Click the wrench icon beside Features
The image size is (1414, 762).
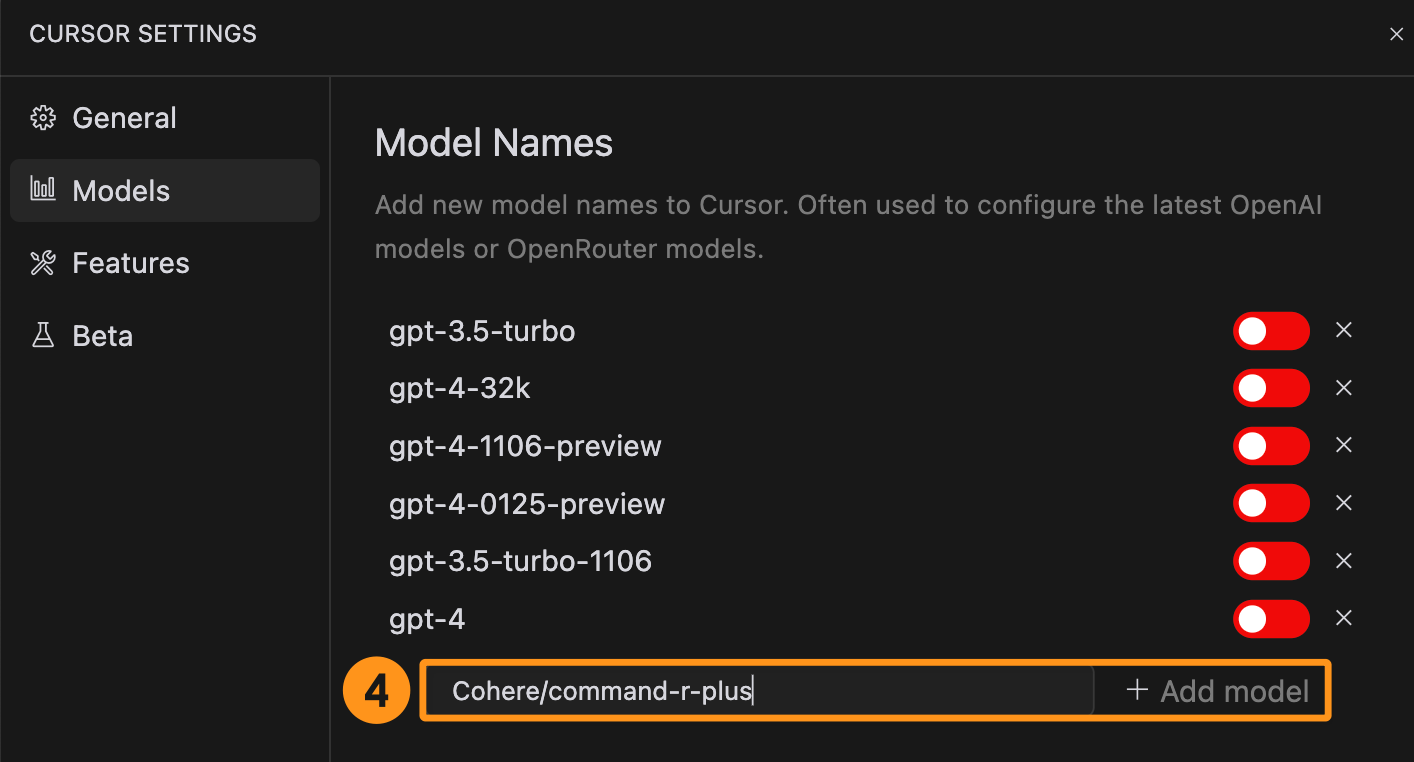pos(43,263)
